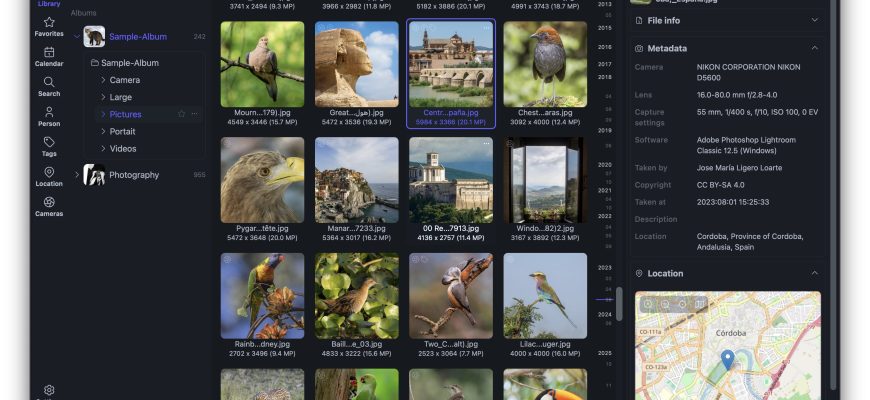Collapse the Location panel

[815, 274]
